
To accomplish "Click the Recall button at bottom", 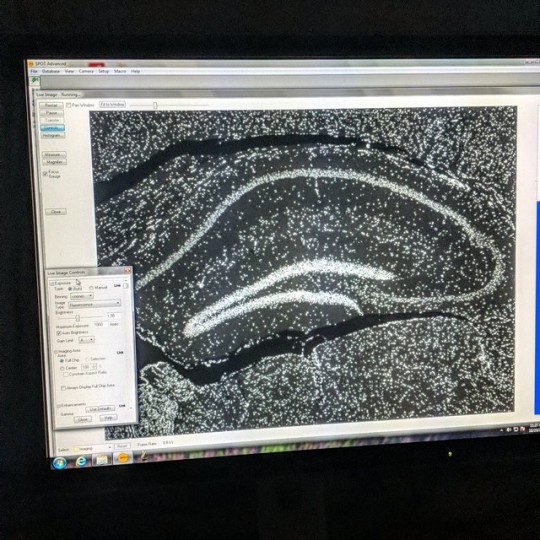I will coord(122,446).
